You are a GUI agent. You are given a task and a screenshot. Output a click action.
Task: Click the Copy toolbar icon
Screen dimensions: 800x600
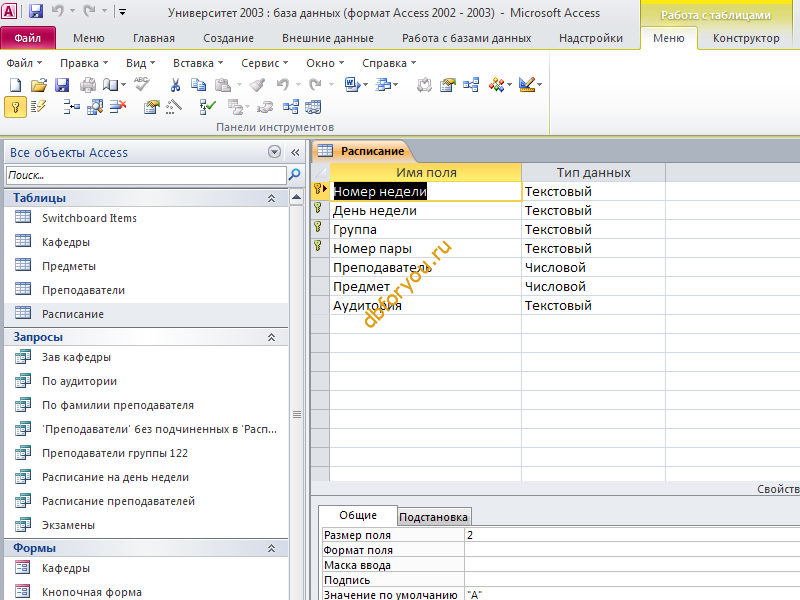198,85
